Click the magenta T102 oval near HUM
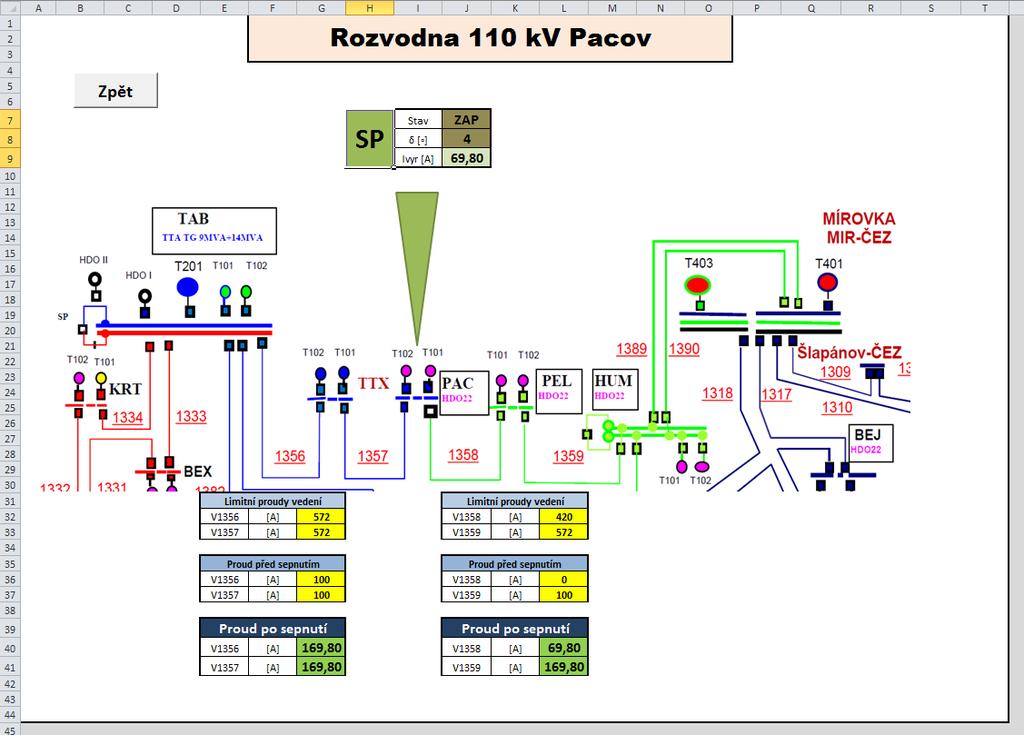 [701, 466]
